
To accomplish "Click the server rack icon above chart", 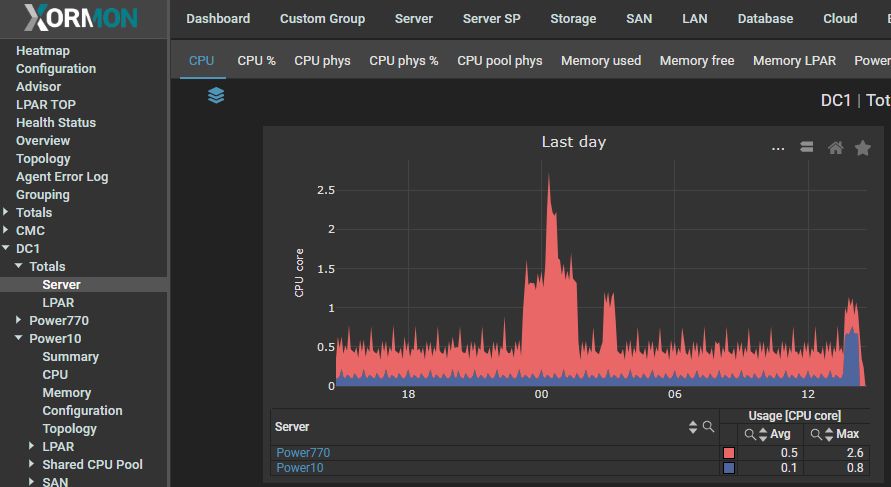I will [806, 148].
